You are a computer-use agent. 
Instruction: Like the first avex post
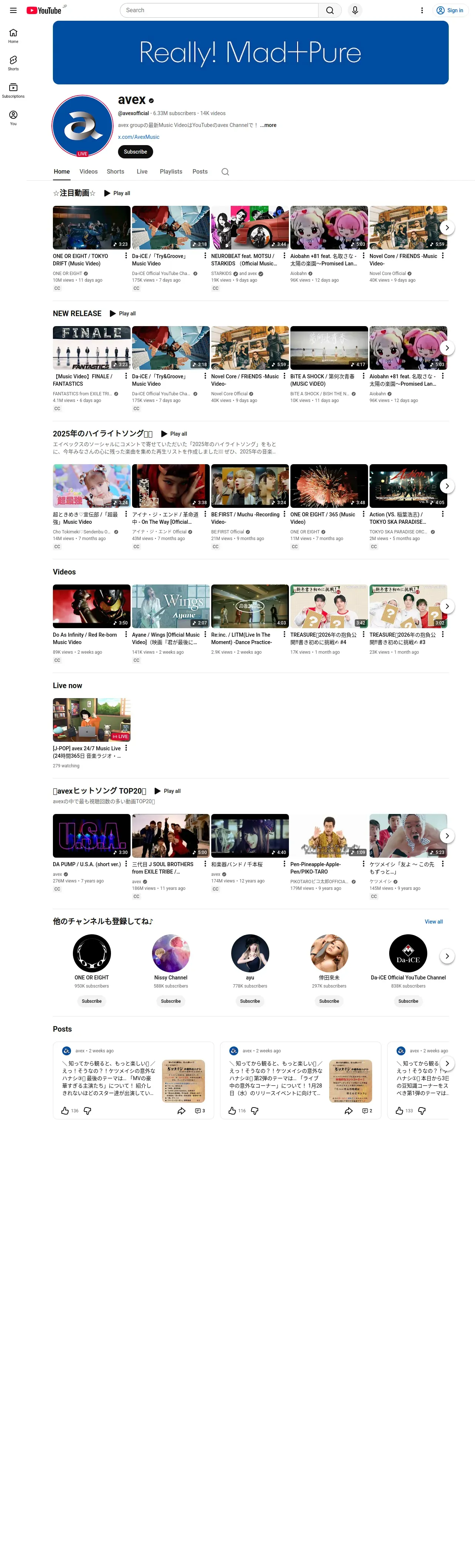[65, 1111]
